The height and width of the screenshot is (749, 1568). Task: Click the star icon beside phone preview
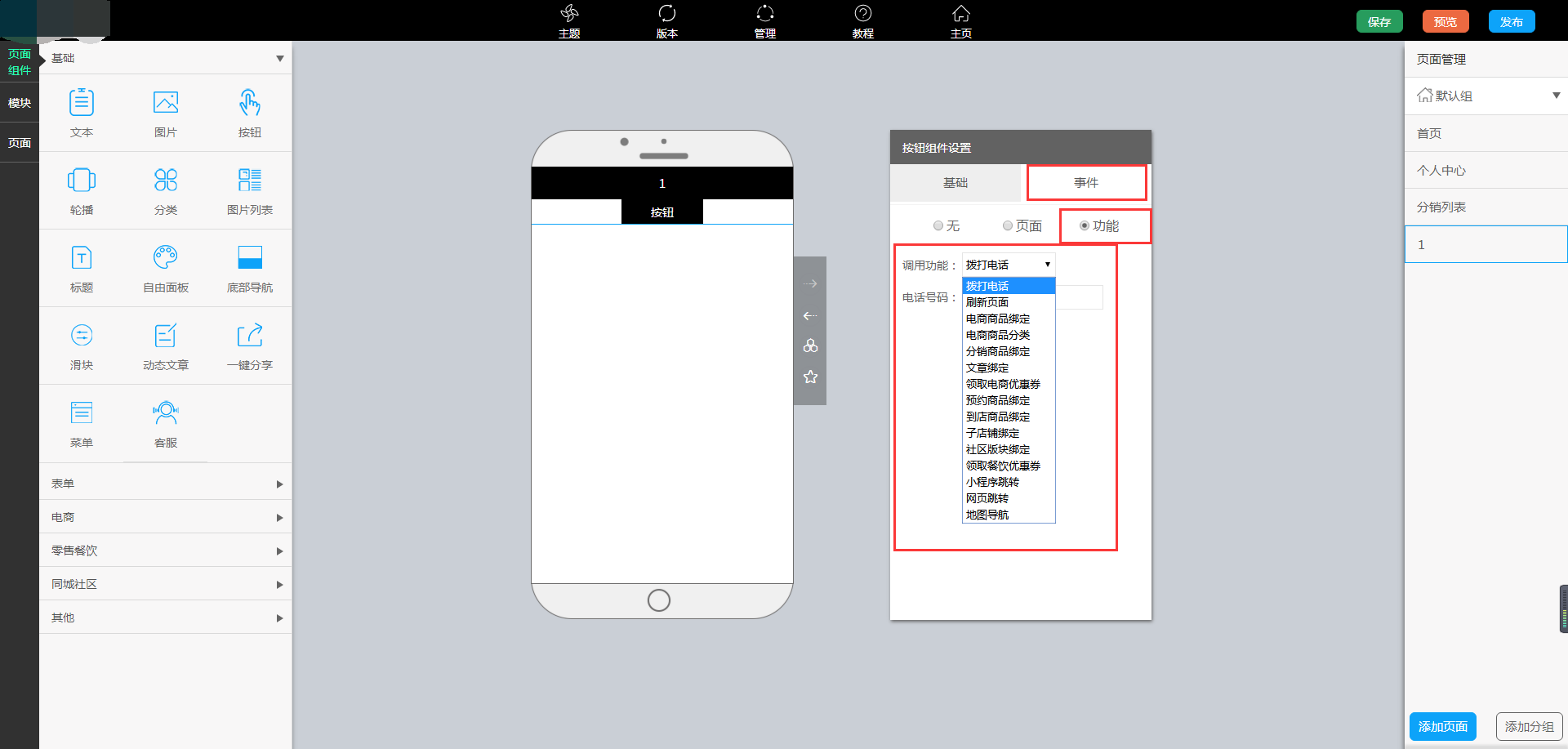(810, 377)
